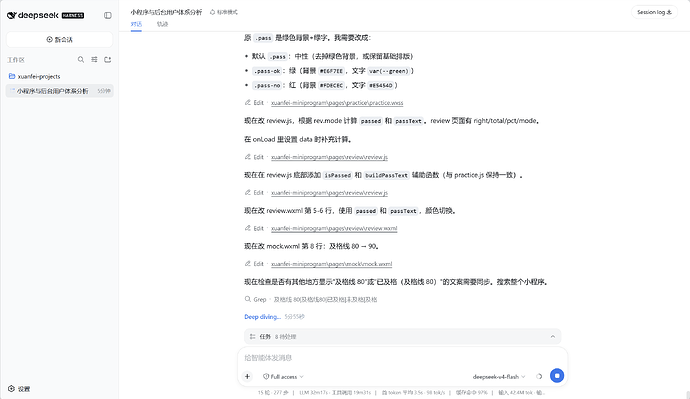Add attachment with plus icon
Screen dimensions: 690x399
tap(247, 376)
